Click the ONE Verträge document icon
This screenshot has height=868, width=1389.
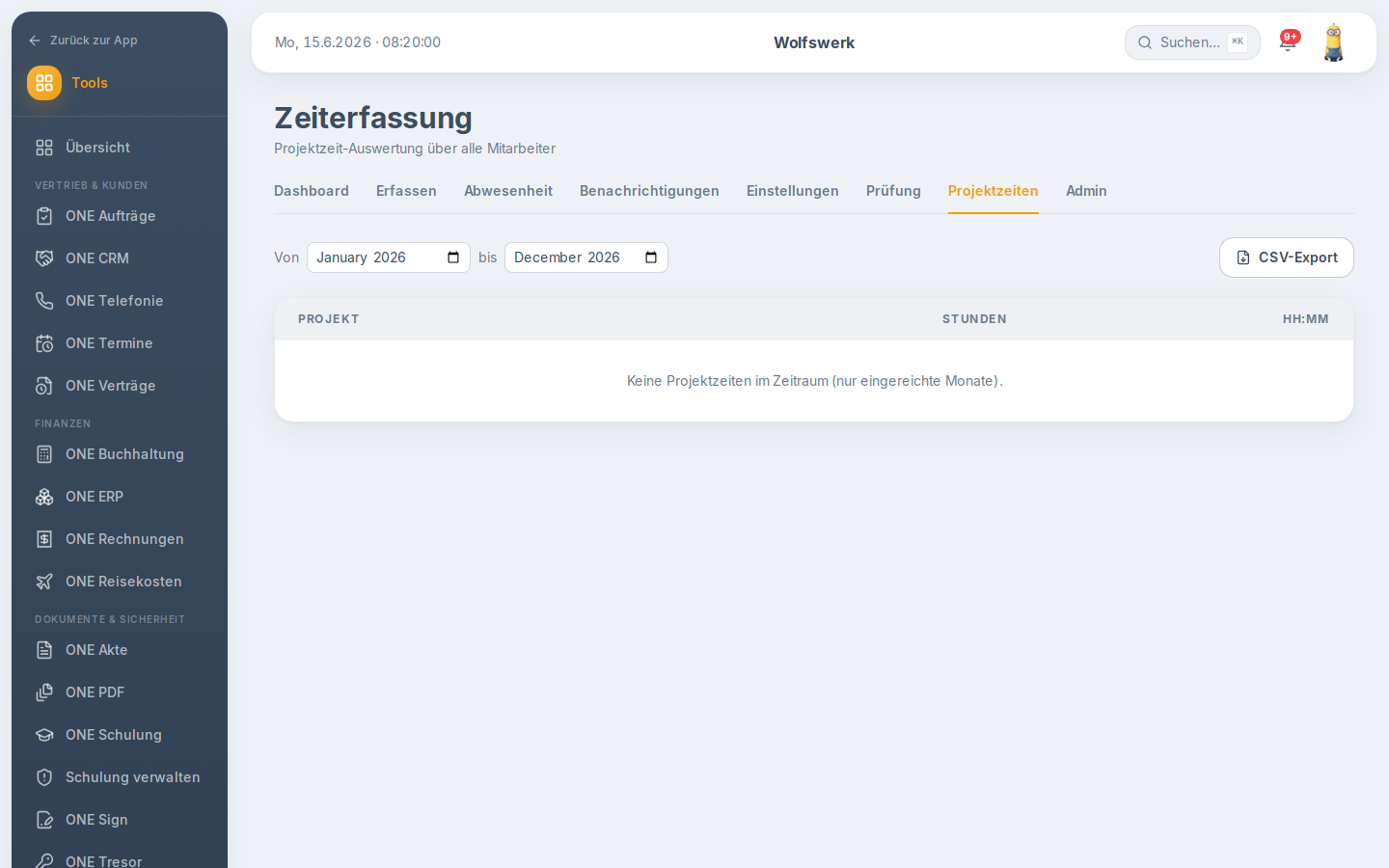point(44,386)
